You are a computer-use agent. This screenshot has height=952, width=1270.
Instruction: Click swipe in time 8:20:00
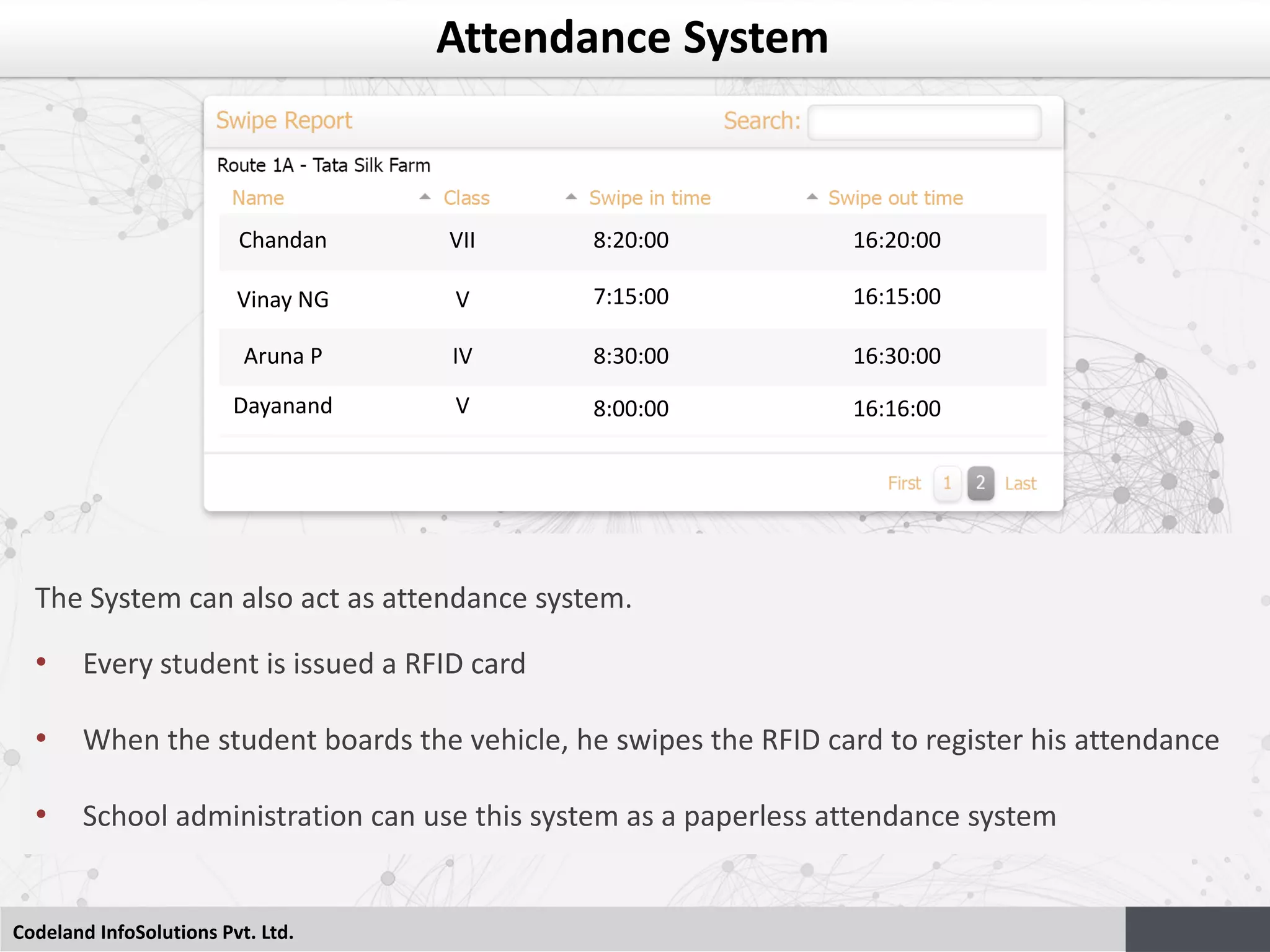click(x=631, y=240)
